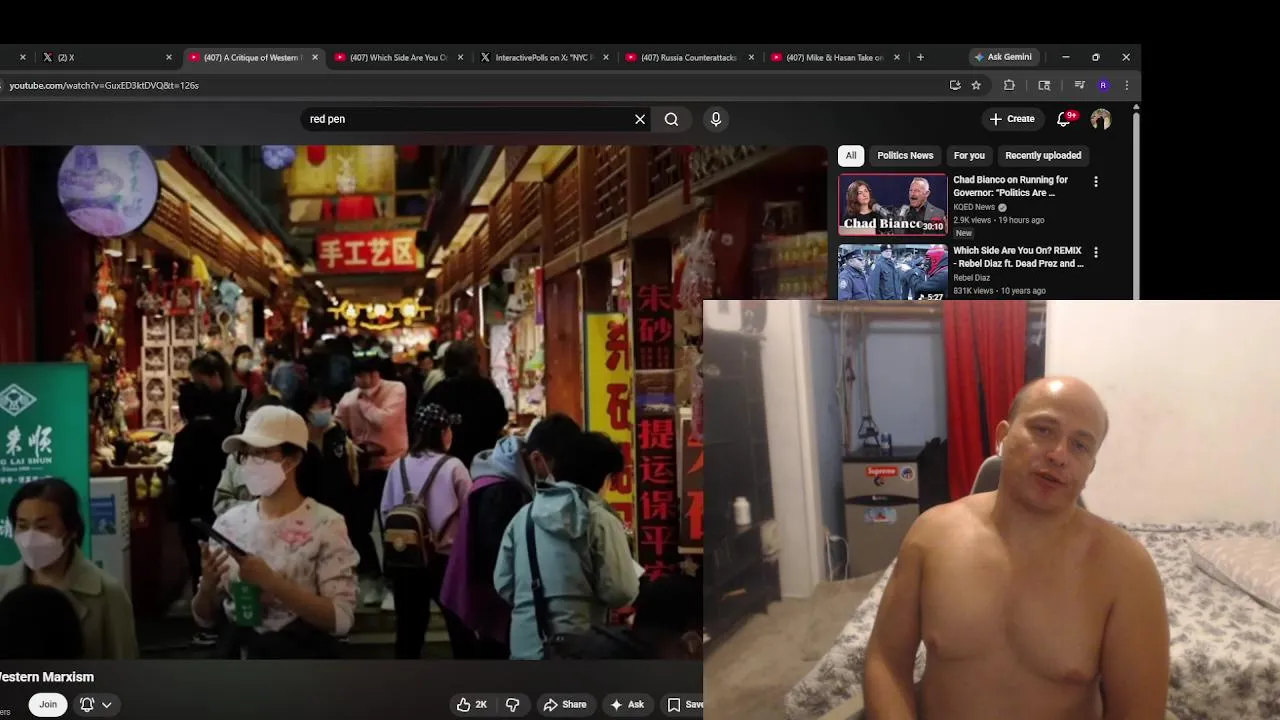
Task: Select the 'For you' filter chip
Action: (x=969, y=155)
